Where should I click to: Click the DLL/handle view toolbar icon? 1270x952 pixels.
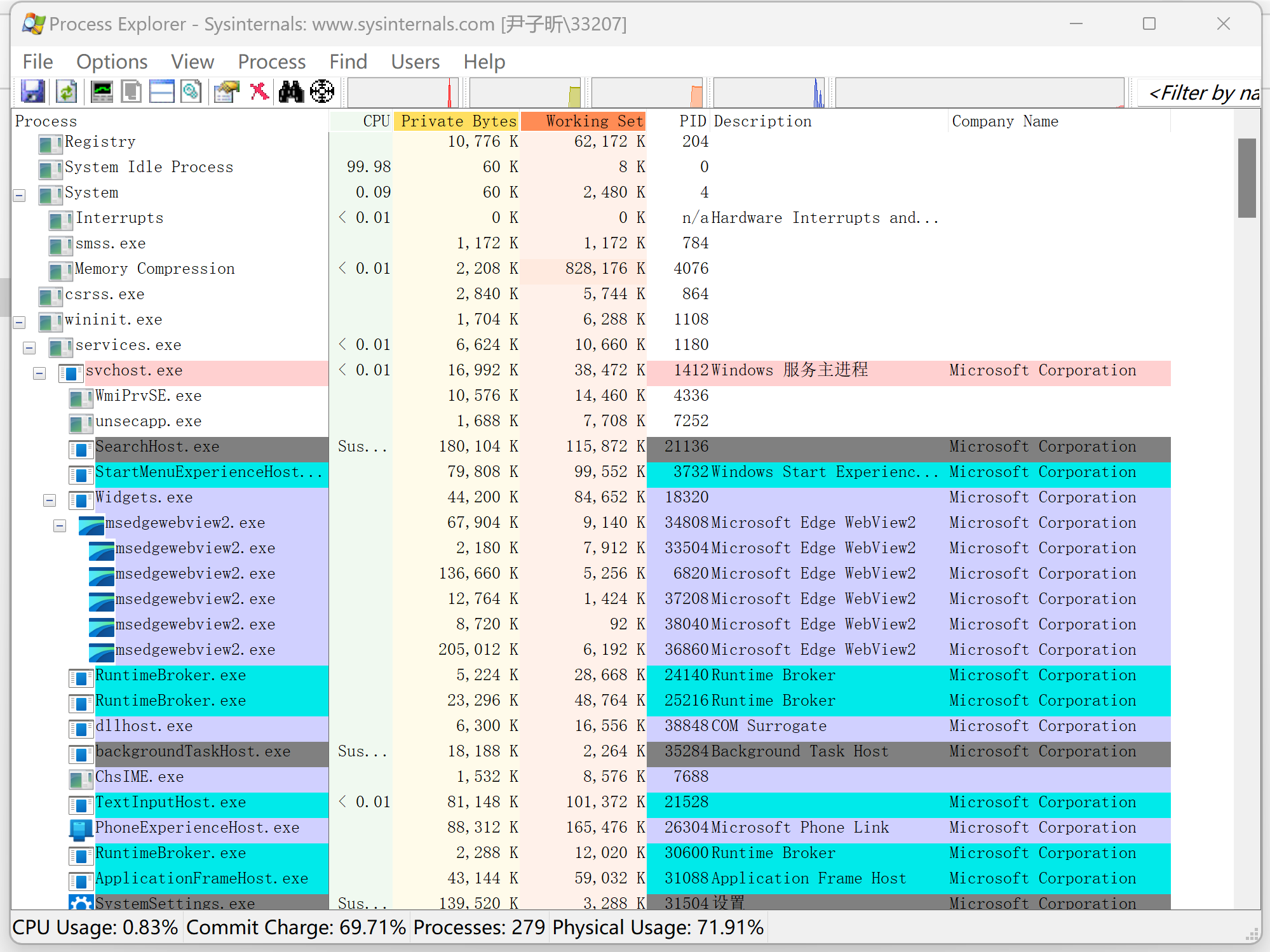pyautogui.click(x=191, y=92)
